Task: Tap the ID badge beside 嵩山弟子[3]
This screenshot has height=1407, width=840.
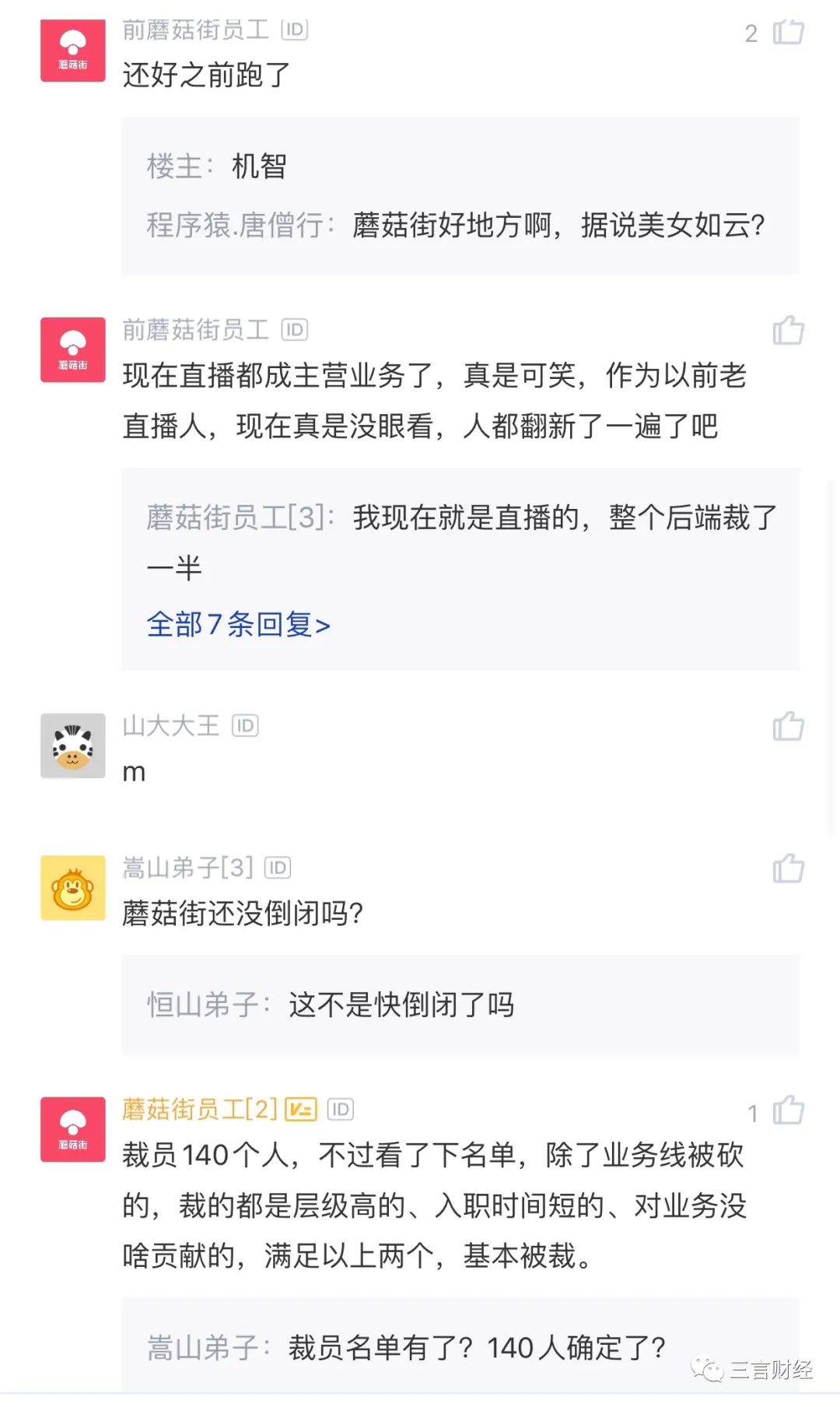Action: [x=278, y=868]
